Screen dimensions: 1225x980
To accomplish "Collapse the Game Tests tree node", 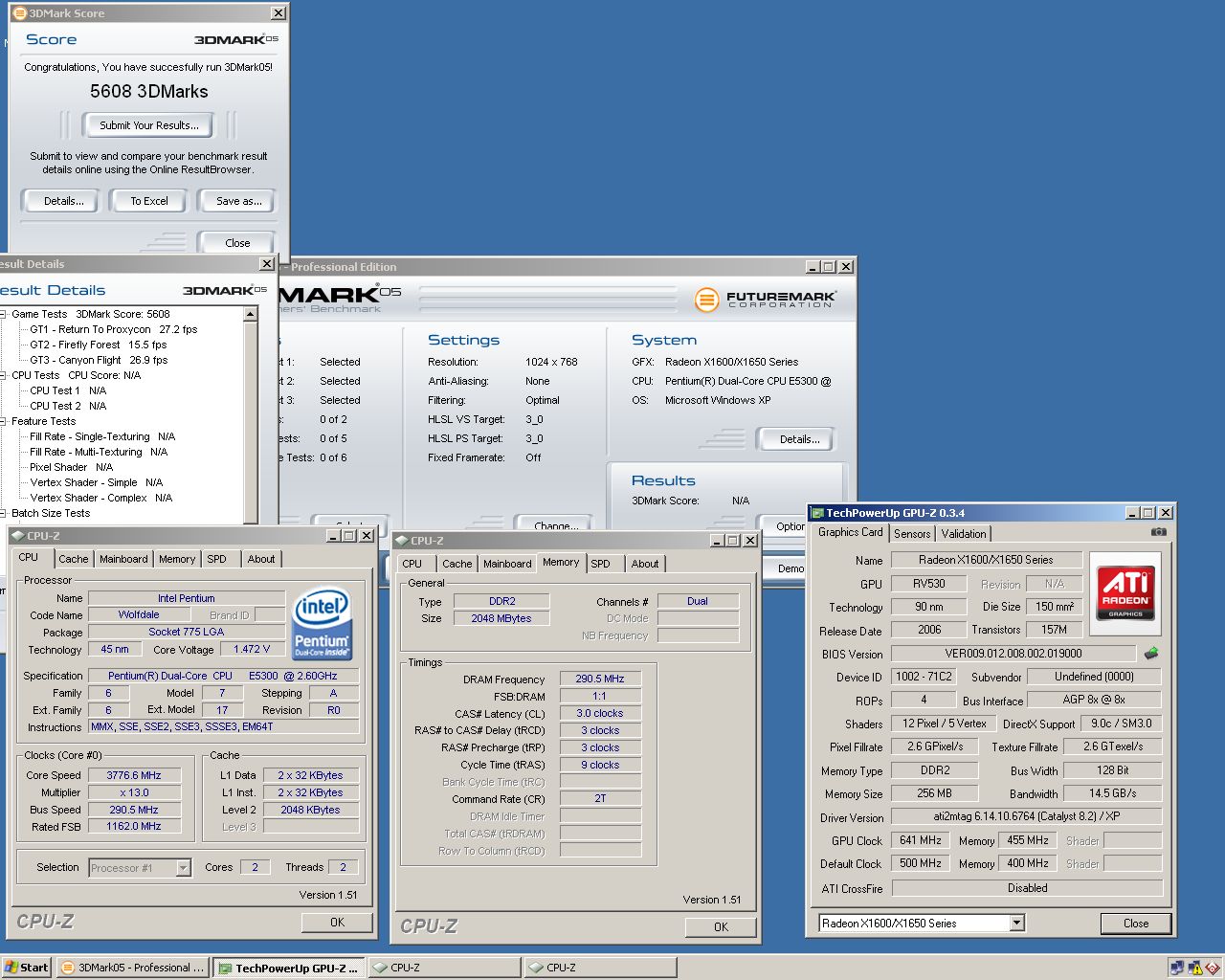I will [4, 314].
